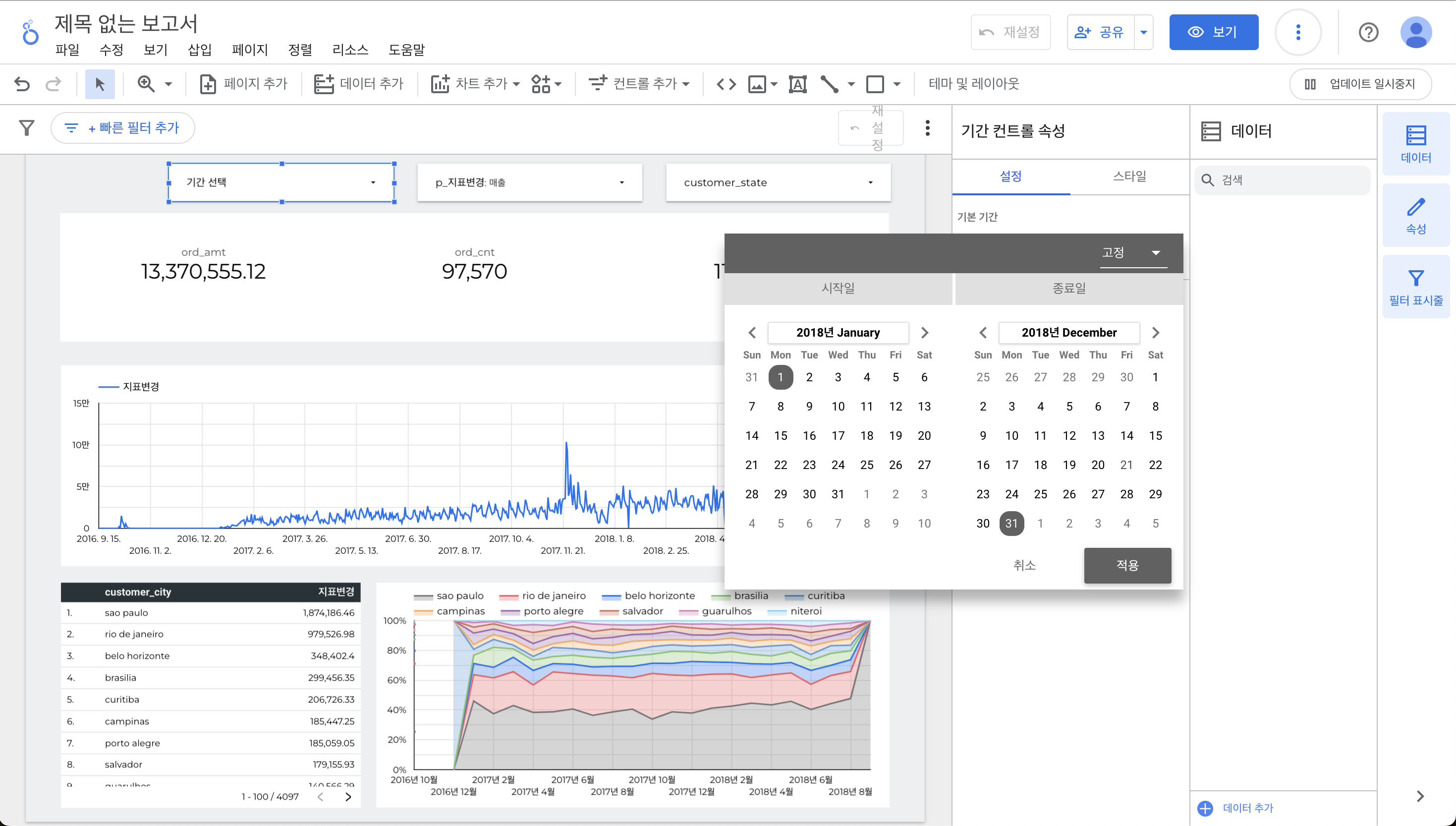Screen dimensions: 1456x826
Task: Click the filter funnel icon at left
Action: pos(27,127)
